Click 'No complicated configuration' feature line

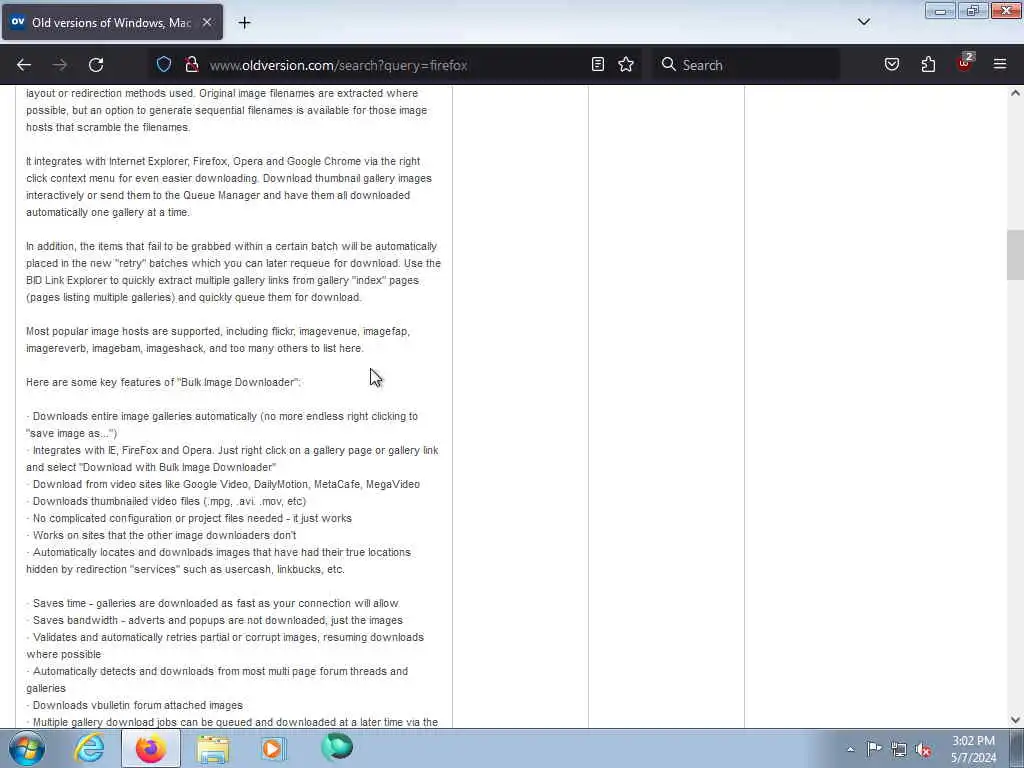(x=189, y=518)
